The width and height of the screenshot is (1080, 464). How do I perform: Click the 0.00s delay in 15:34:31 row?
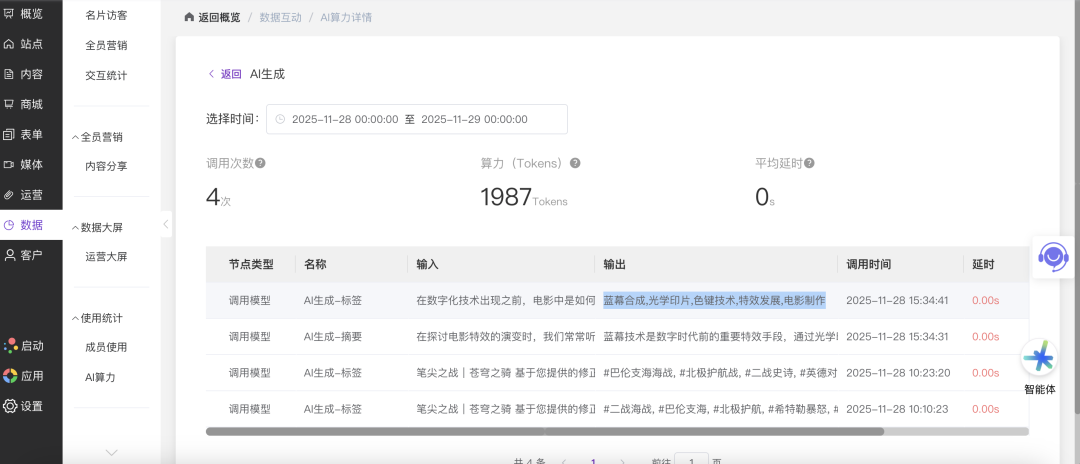coord(986,337)
